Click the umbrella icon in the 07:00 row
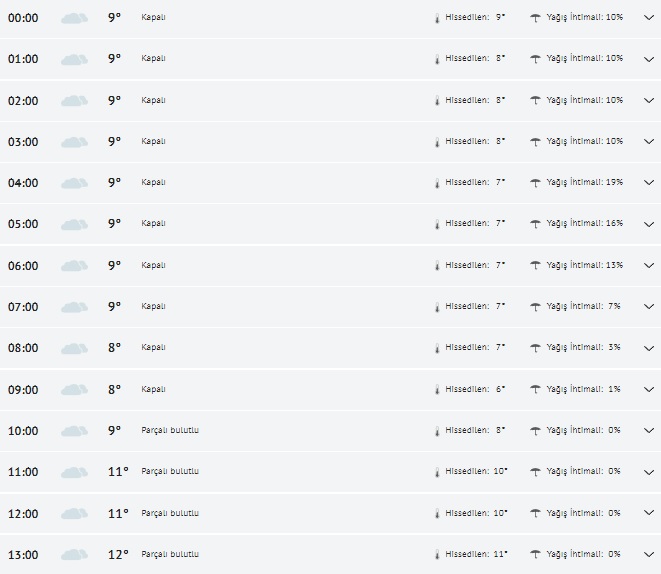This screenshot has width=661, height=574. point(536,307)
